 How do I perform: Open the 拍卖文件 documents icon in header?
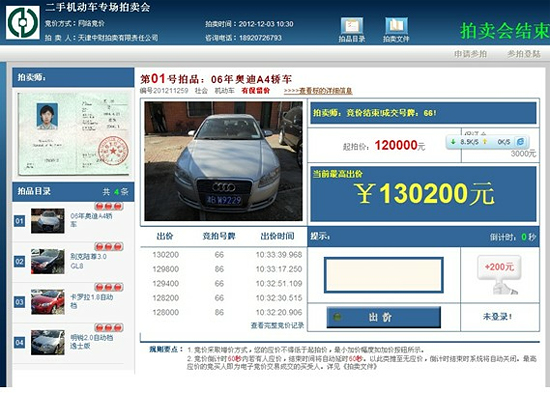(396, 30)
